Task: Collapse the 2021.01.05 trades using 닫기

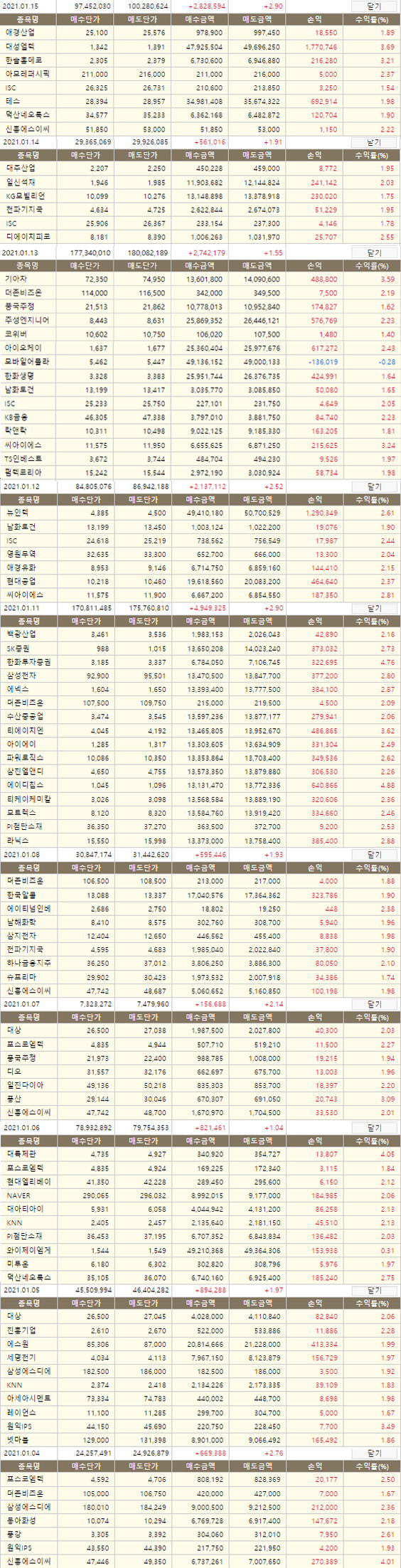Action: [374, 1290]
